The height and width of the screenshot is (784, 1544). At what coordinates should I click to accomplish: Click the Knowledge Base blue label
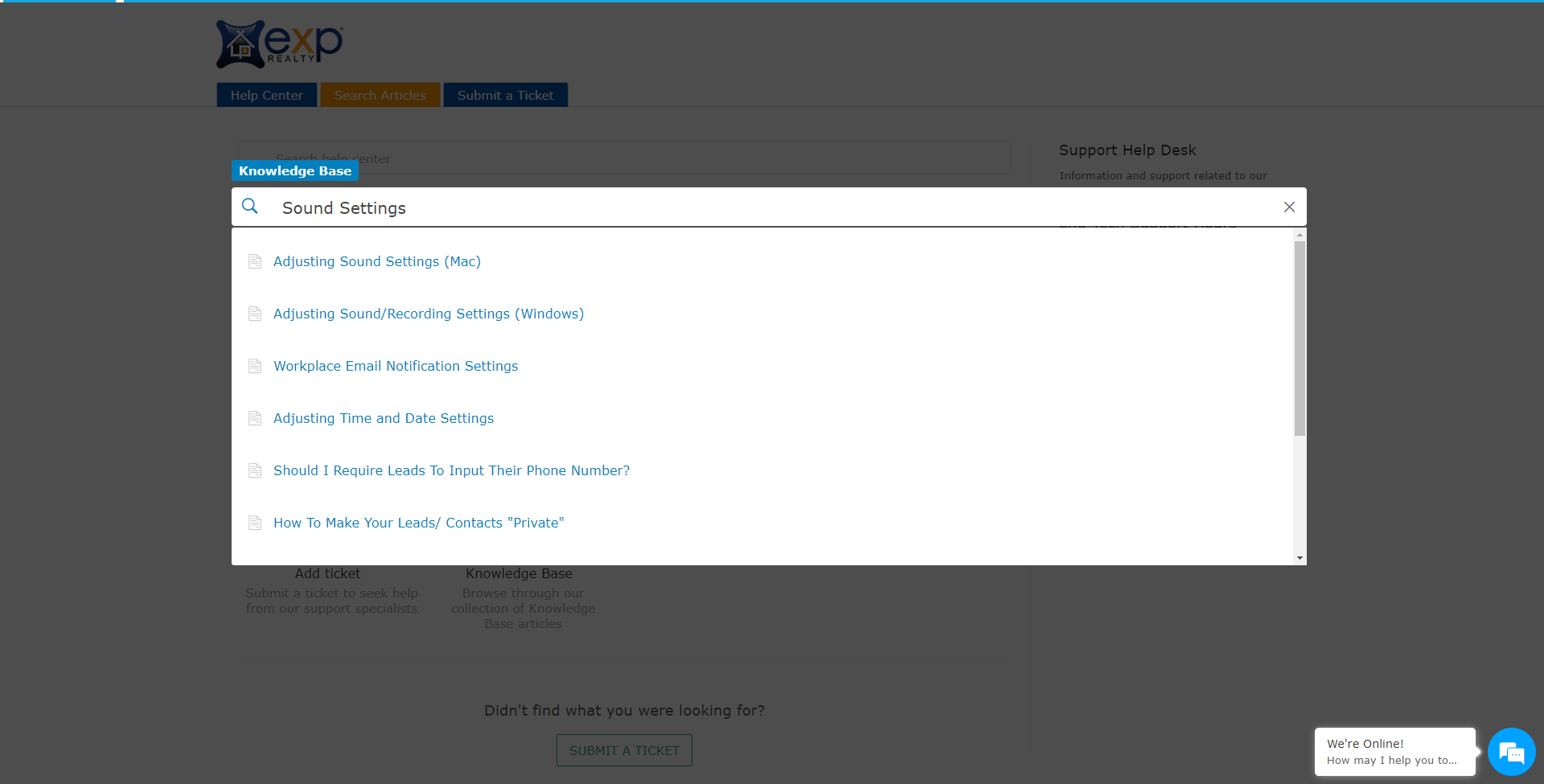pyautogui.click(x=295, y=170)
